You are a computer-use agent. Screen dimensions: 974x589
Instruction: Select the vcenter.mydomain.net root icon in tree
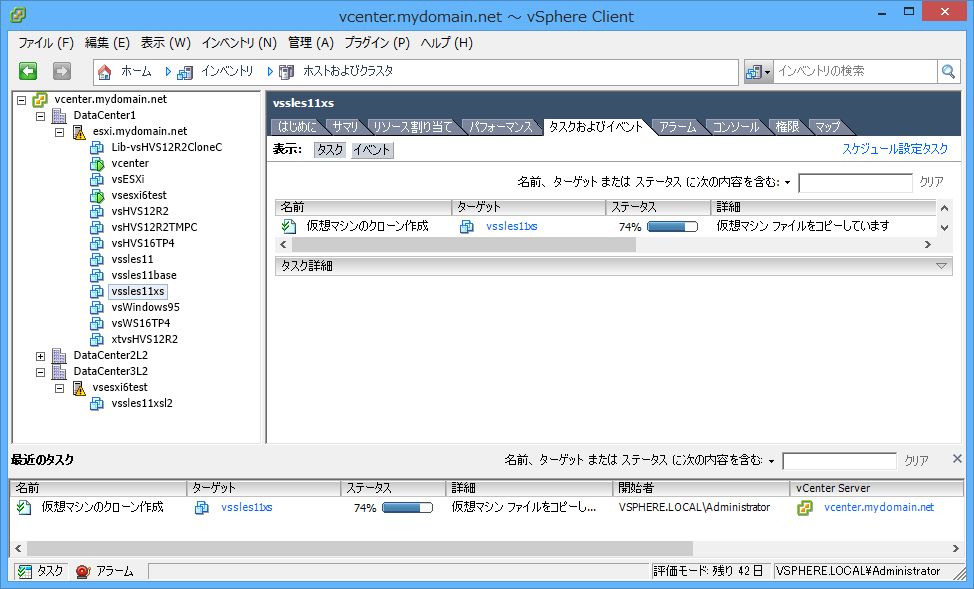tap(40, 99)
